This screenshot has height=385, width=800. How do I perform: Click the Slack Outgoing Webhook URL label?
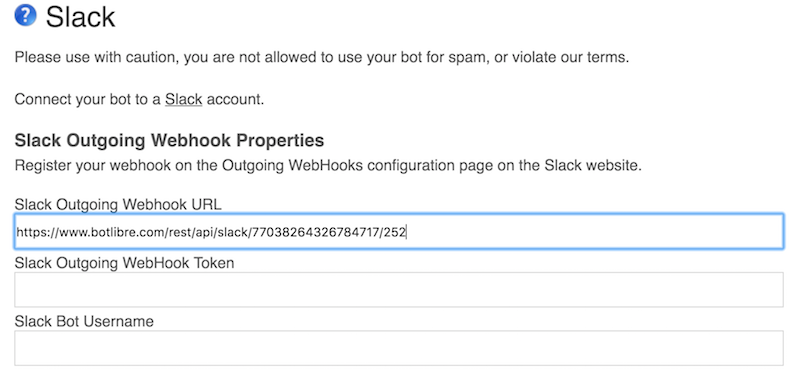(118, 205)
